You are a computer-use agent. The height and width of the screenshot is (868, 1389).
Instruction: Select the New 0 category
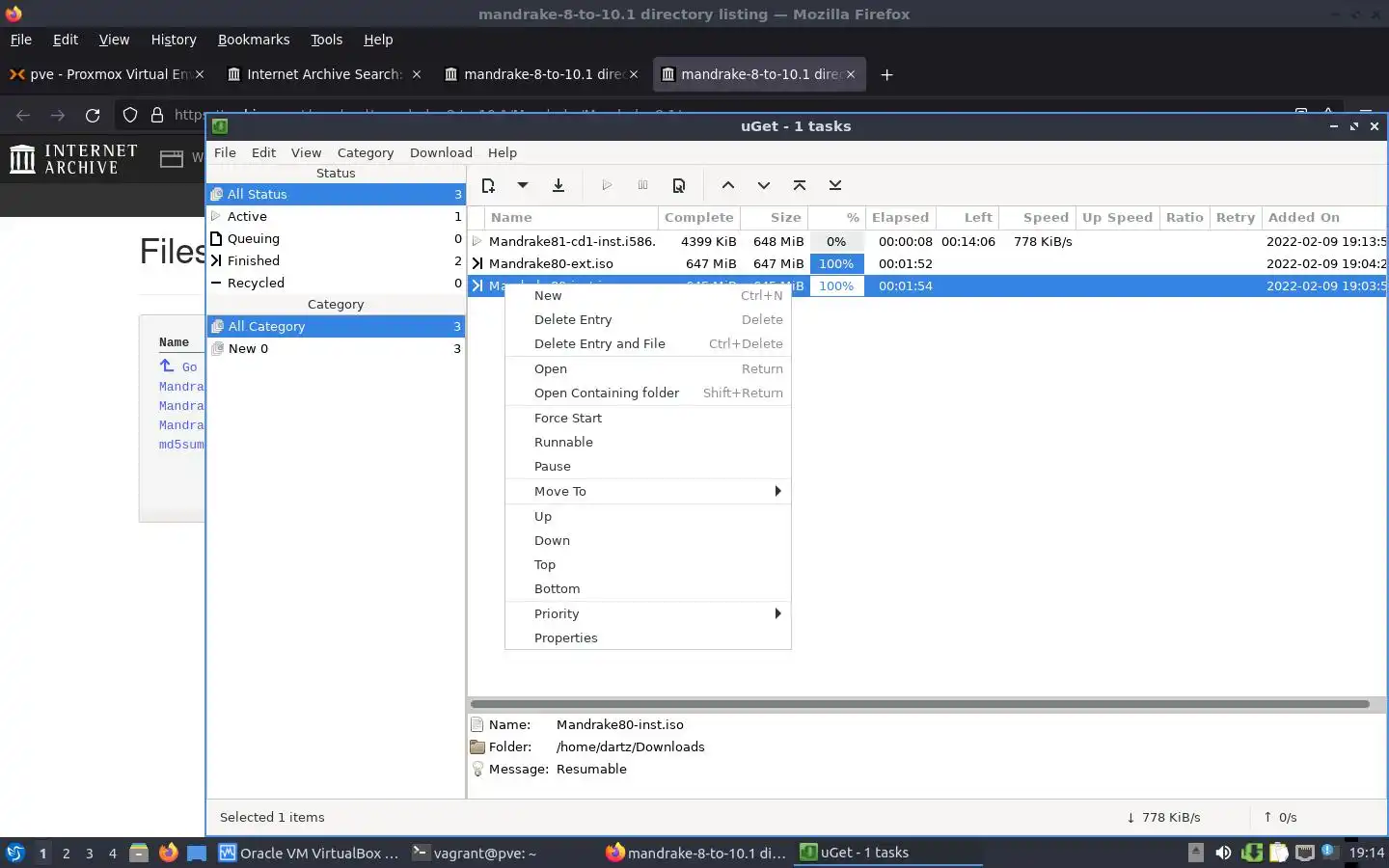(336, 348)
